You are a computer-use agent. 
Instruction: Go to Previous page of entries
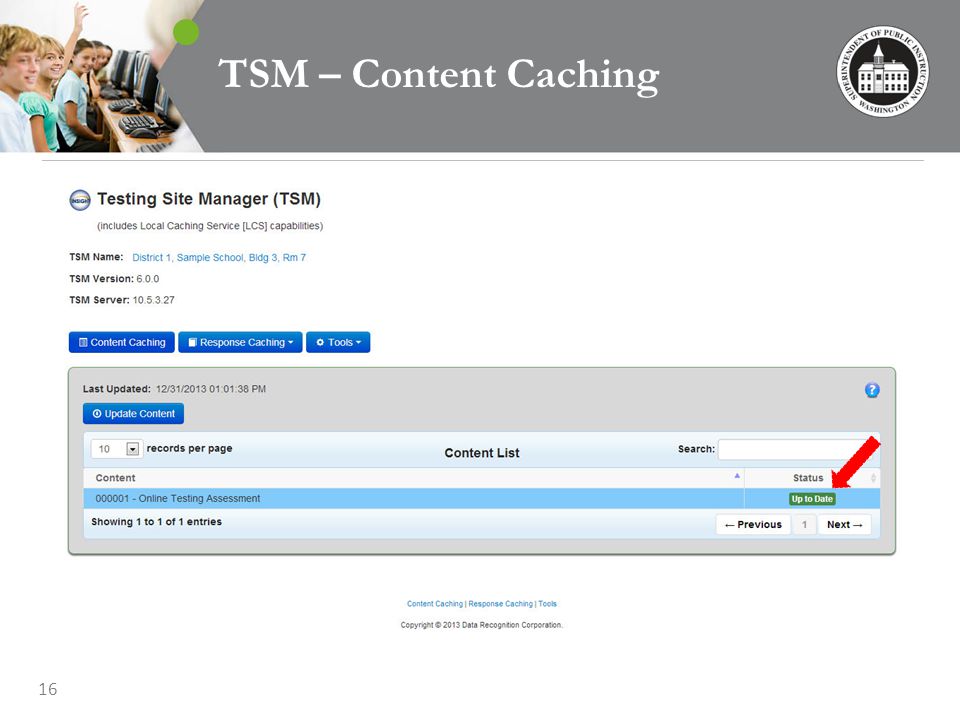point(753,525)
